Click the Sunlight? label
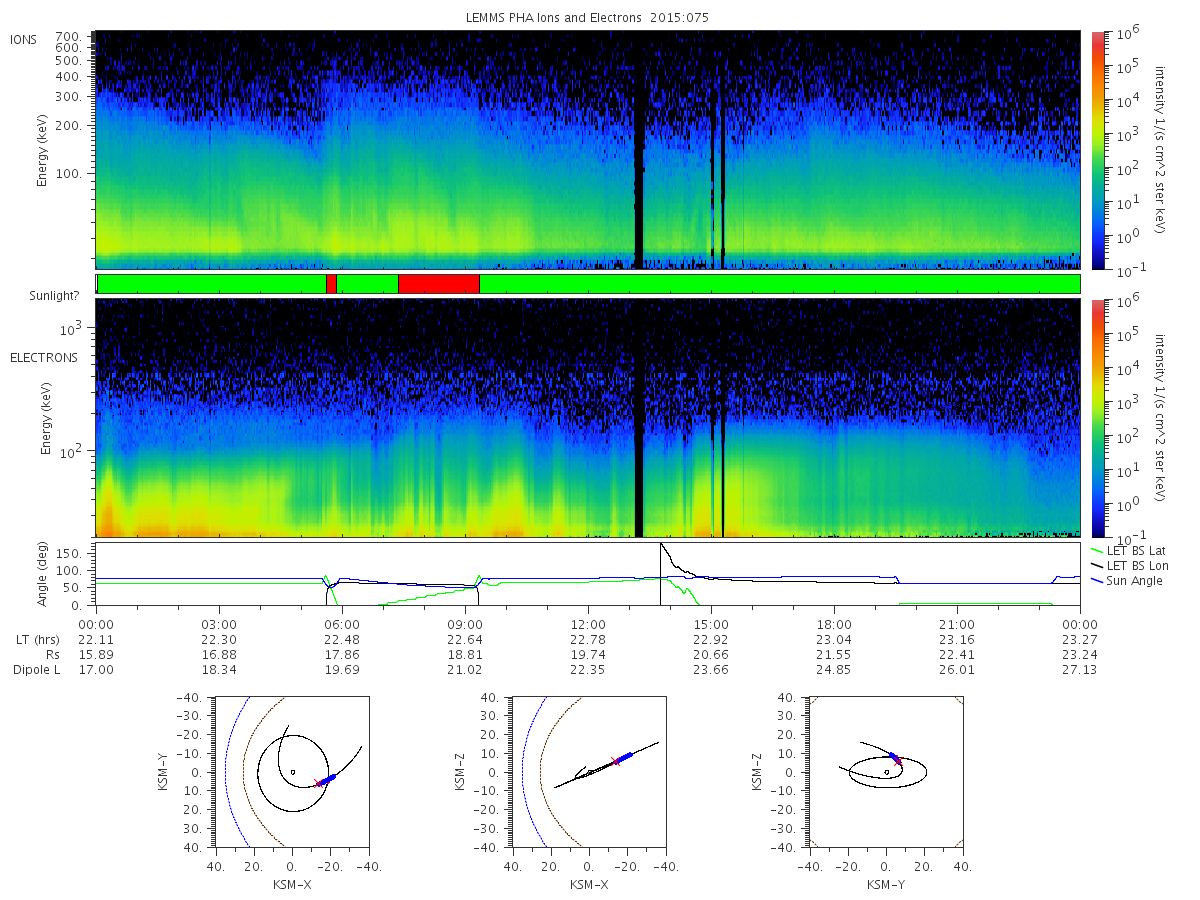Screen dimensions: 1200x900 (x=45, y=296)
